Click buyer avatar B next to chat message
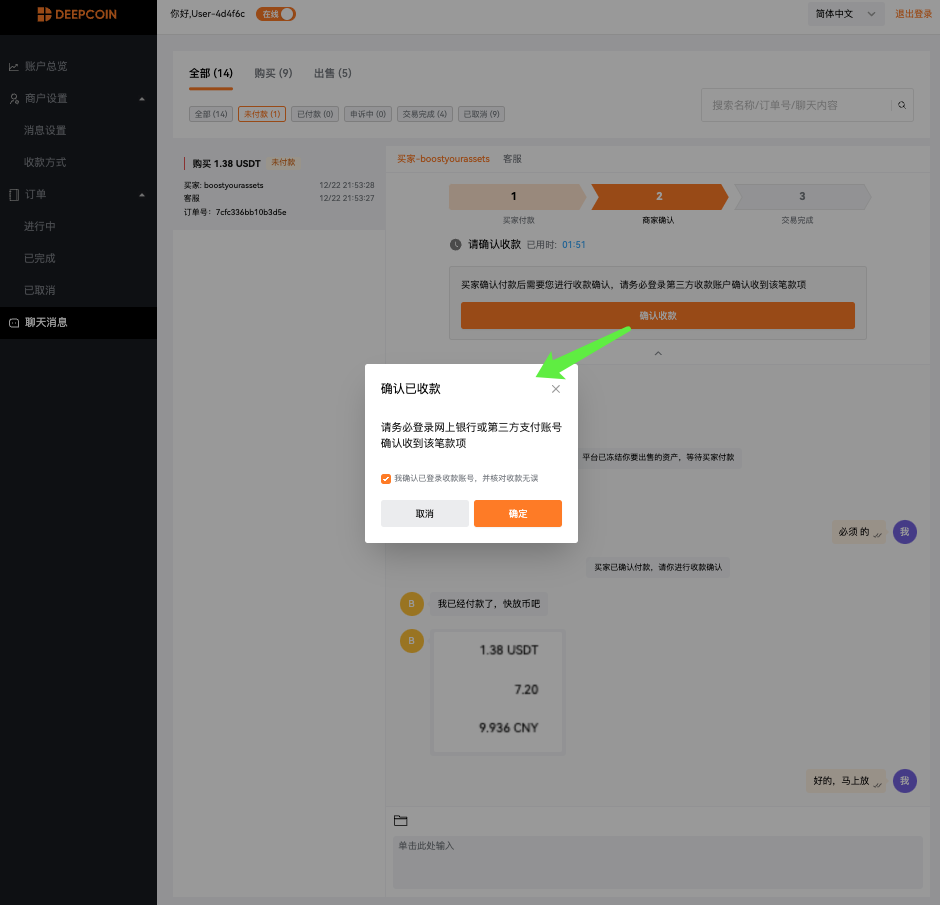Viewport: 940px width, 905px height. click(411, 604)
